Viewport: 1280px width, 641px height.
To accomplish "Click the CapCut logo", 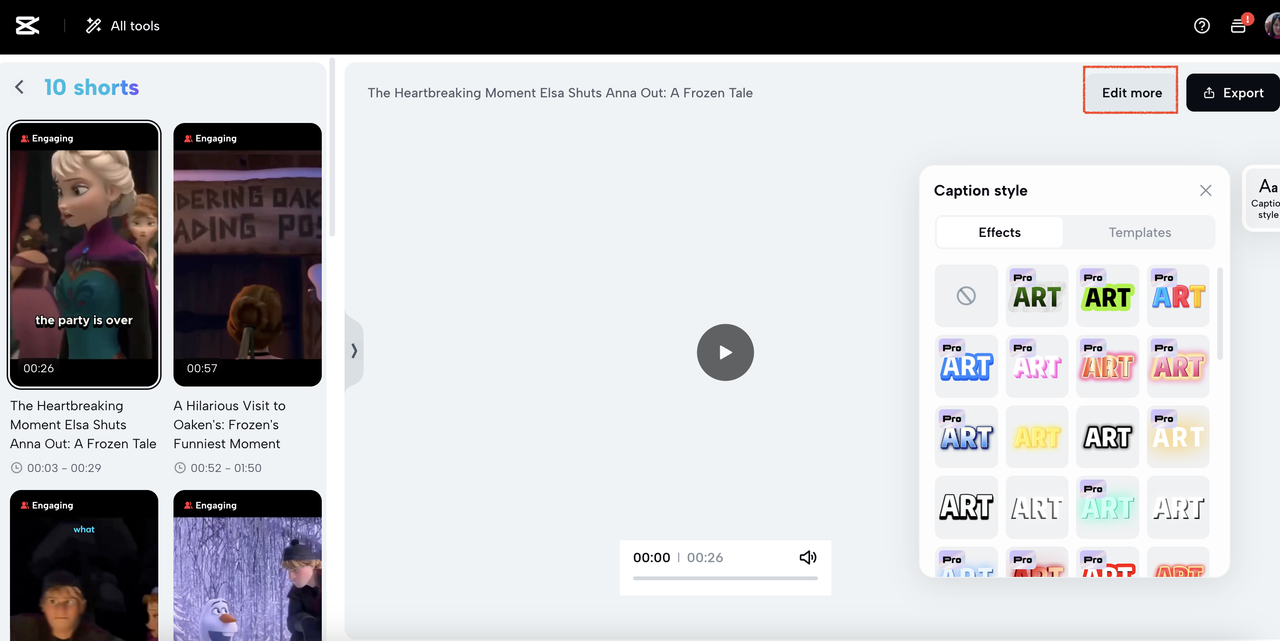I will (x=27, y=26).
